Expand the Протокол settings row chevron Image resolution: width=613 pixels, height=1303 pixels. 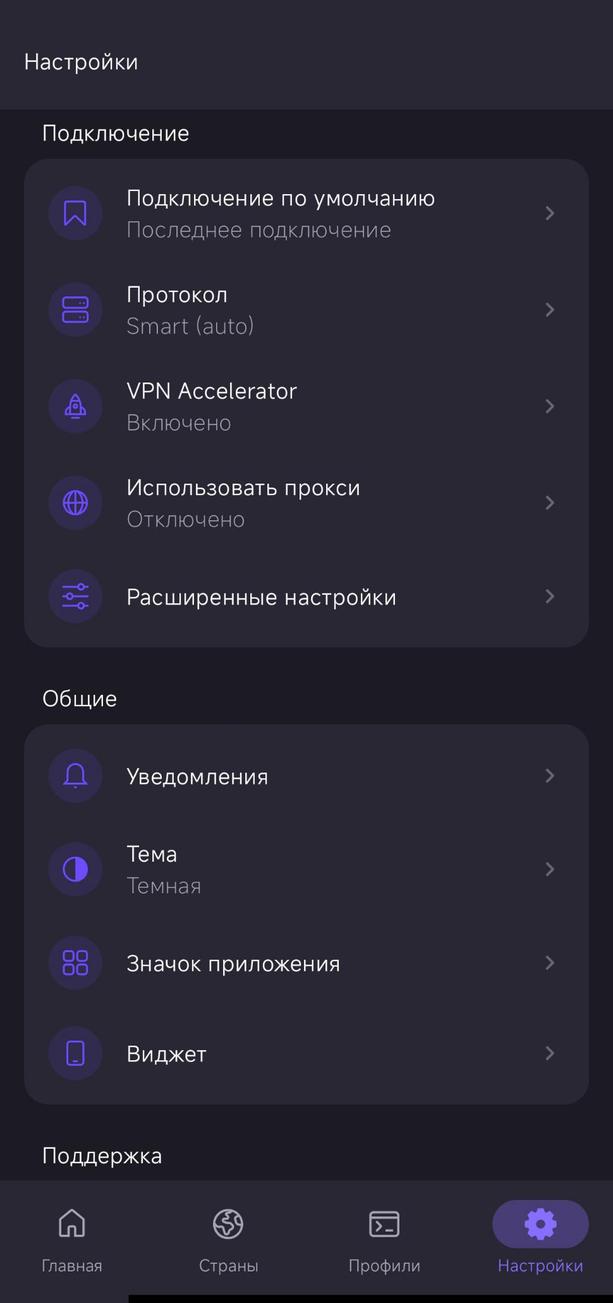(x=550, y=309)
